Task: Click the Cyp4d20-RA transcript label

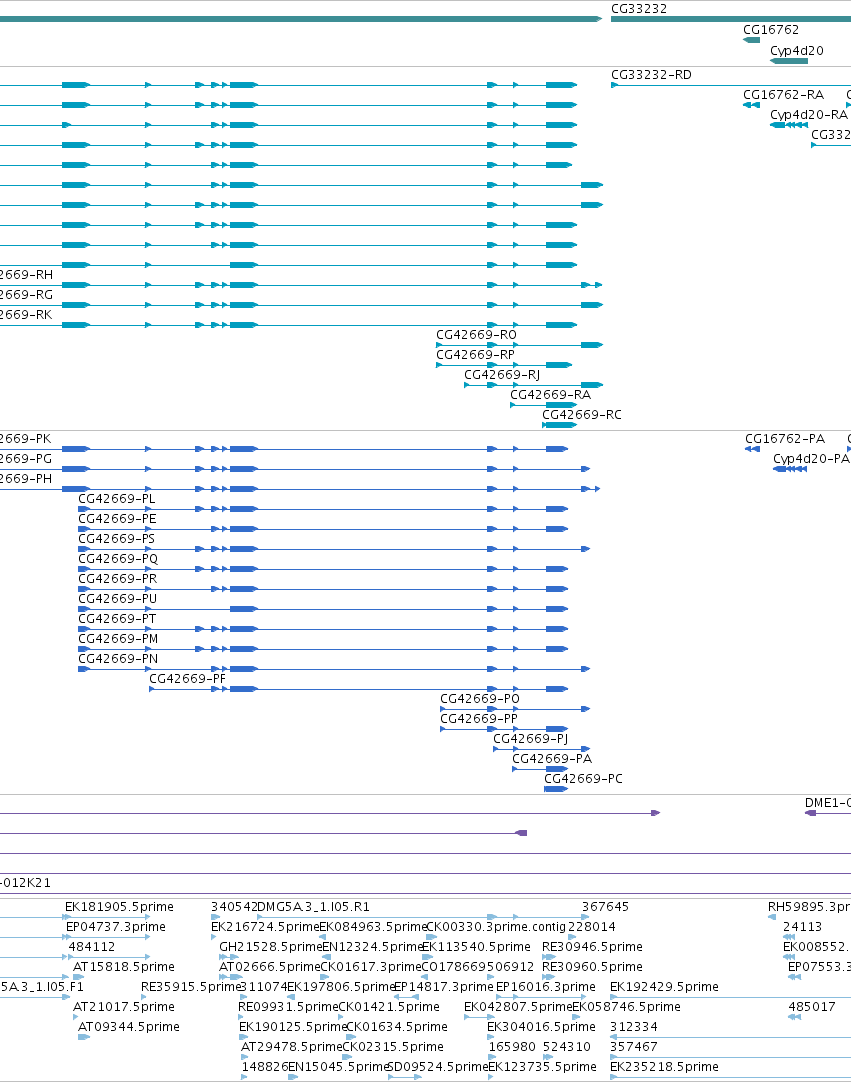Action: pyautogui.click(x=808, y=115)
